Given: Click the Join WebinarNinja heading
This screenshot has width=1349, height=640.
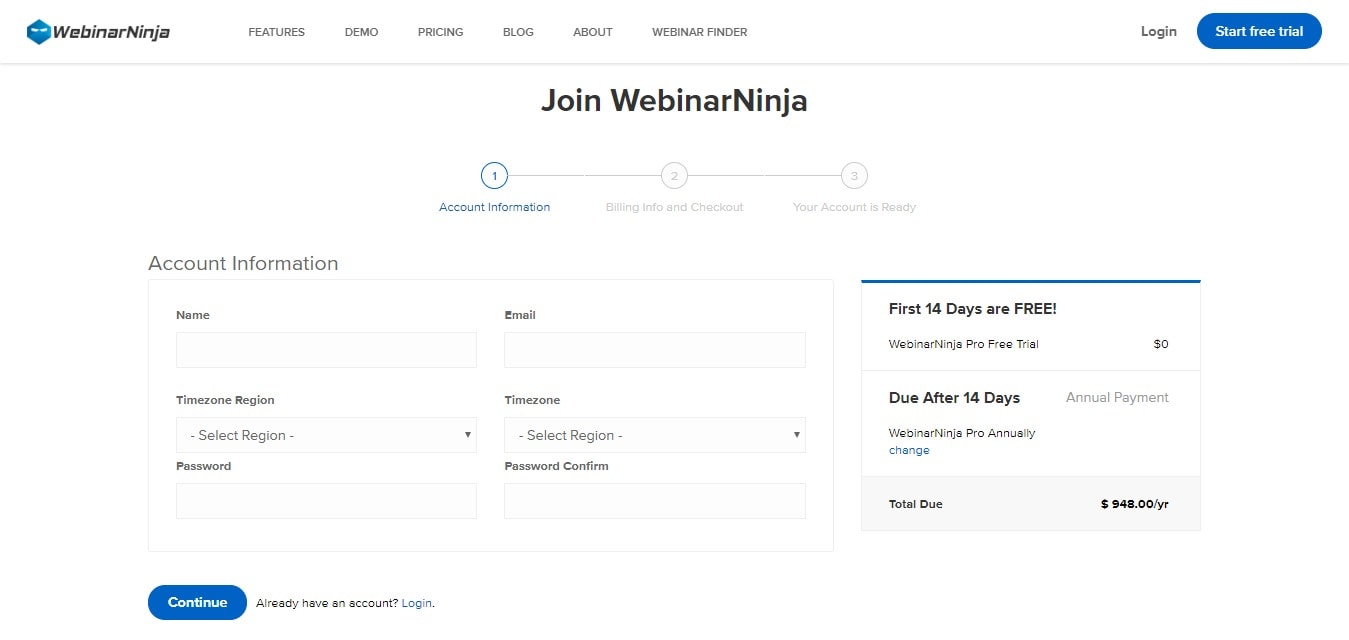Looking at the screenshot, I should pyautogui.click(x=674, y=100).
